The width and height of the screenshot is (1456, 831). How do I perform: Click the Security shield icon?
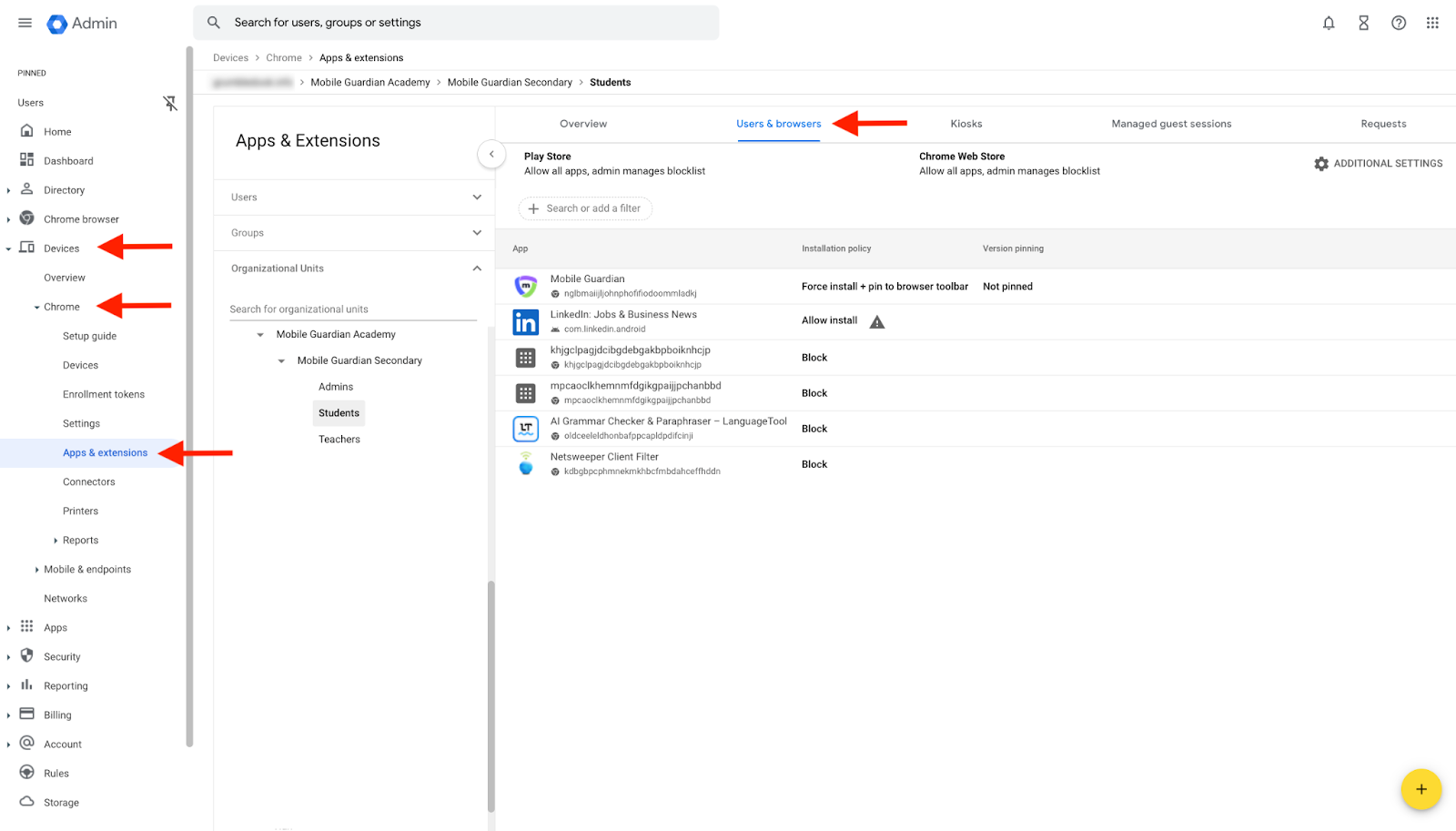coord(27,655)
